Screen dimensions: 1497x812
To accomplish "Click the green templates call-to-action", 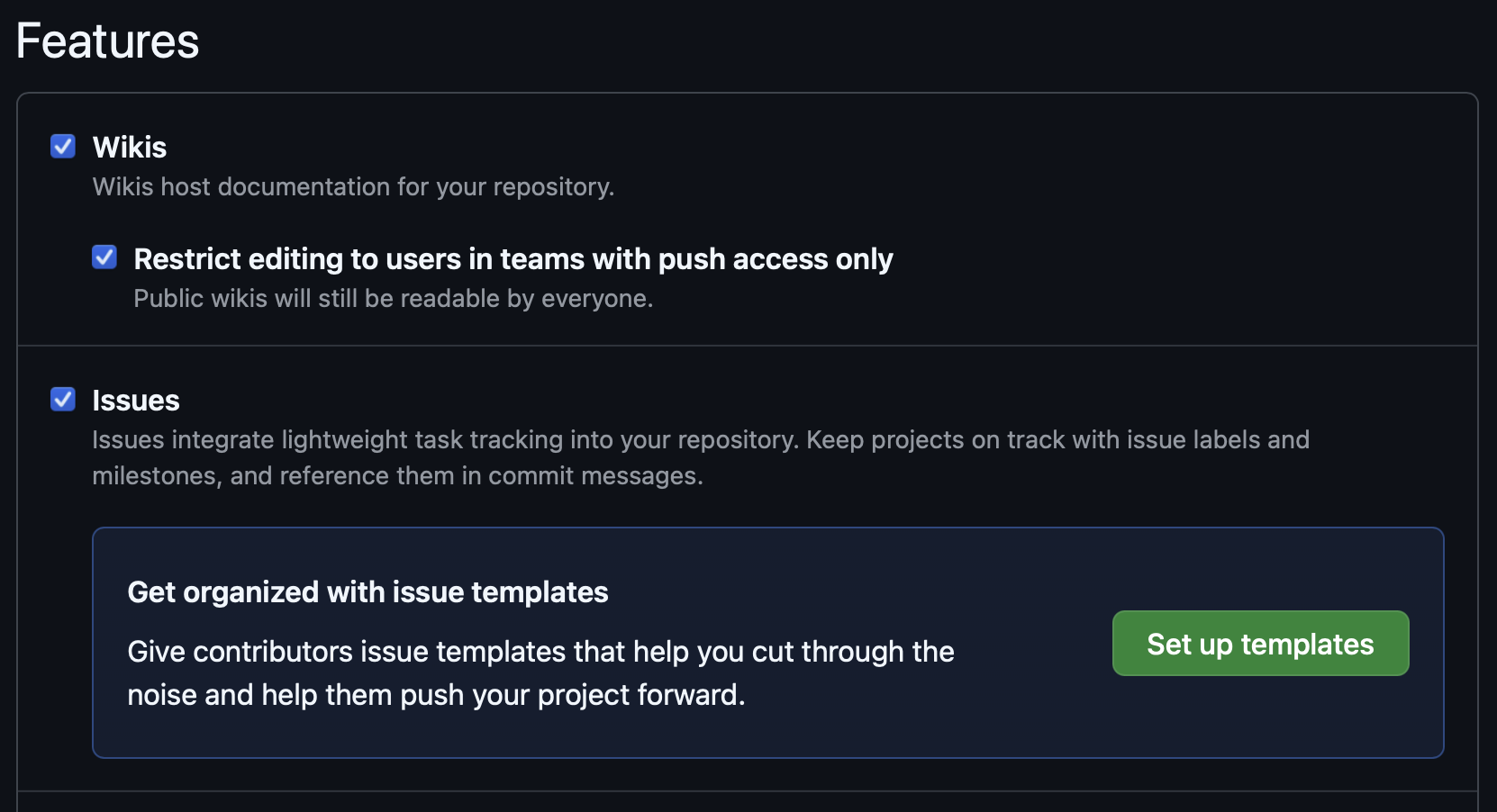I will [x=1260, y=643].
